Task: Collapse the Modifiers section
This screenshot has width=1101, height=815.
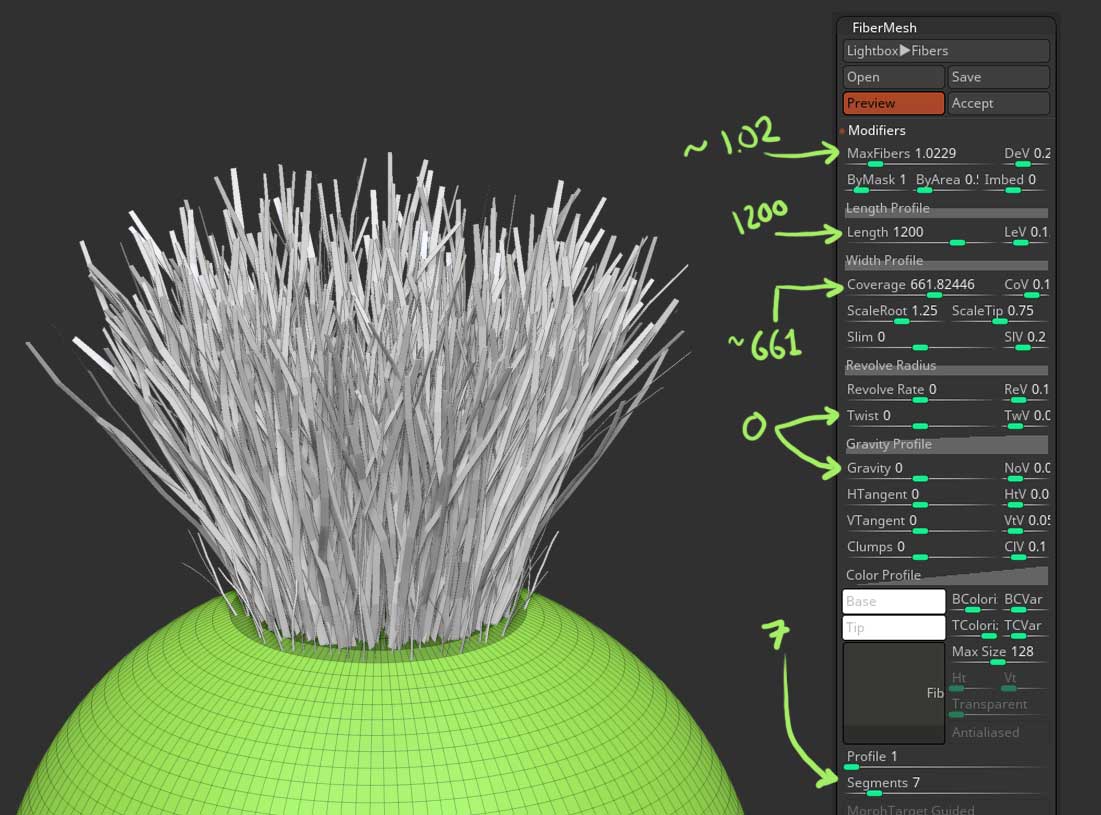Action: coord(876,131)
